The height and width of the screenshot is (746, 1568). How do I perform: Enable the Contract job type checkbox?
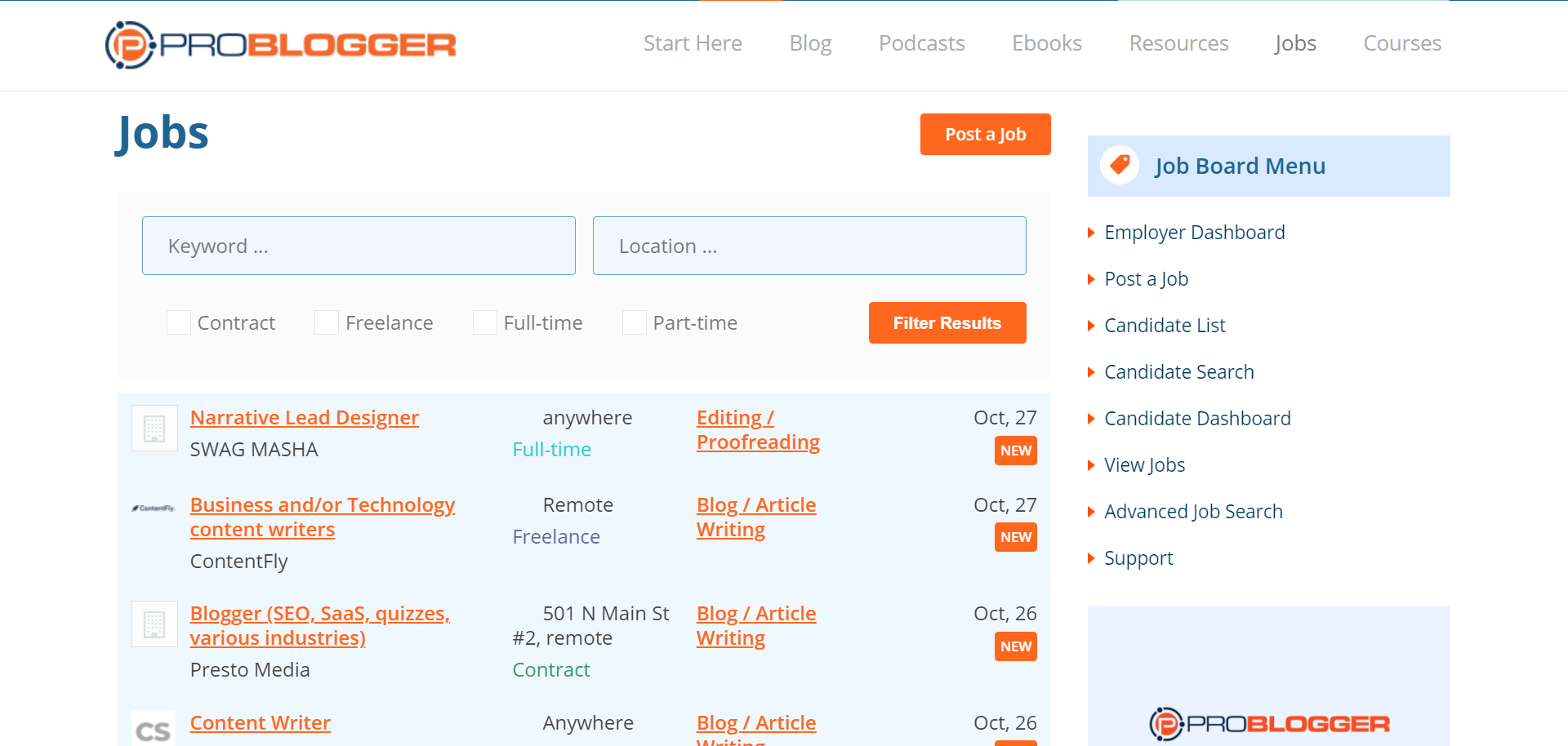pyautogui.click(x=179, y=323)
